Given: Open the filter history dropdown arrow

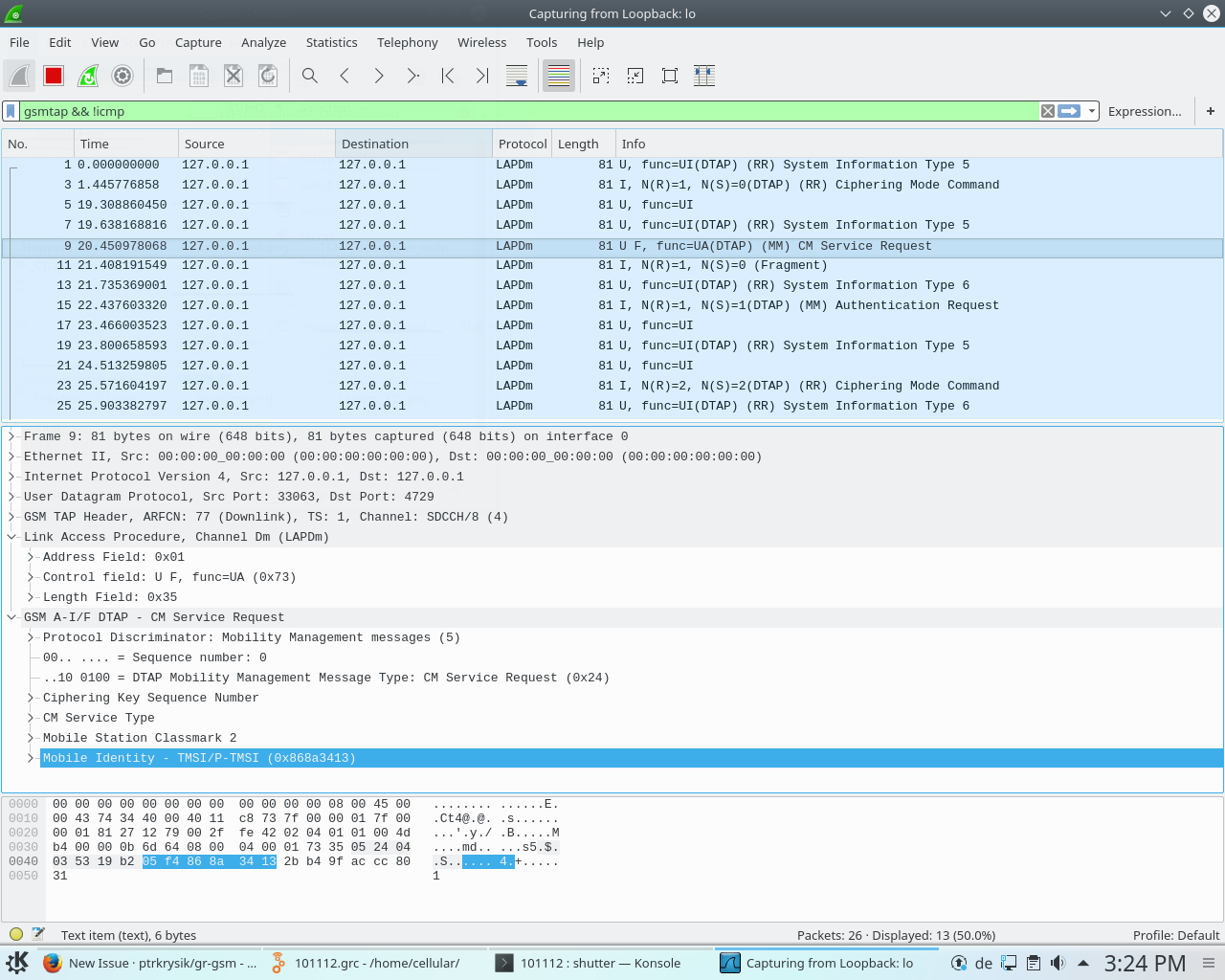Looking at the screenshot, I should click(x=1091, y=111).
